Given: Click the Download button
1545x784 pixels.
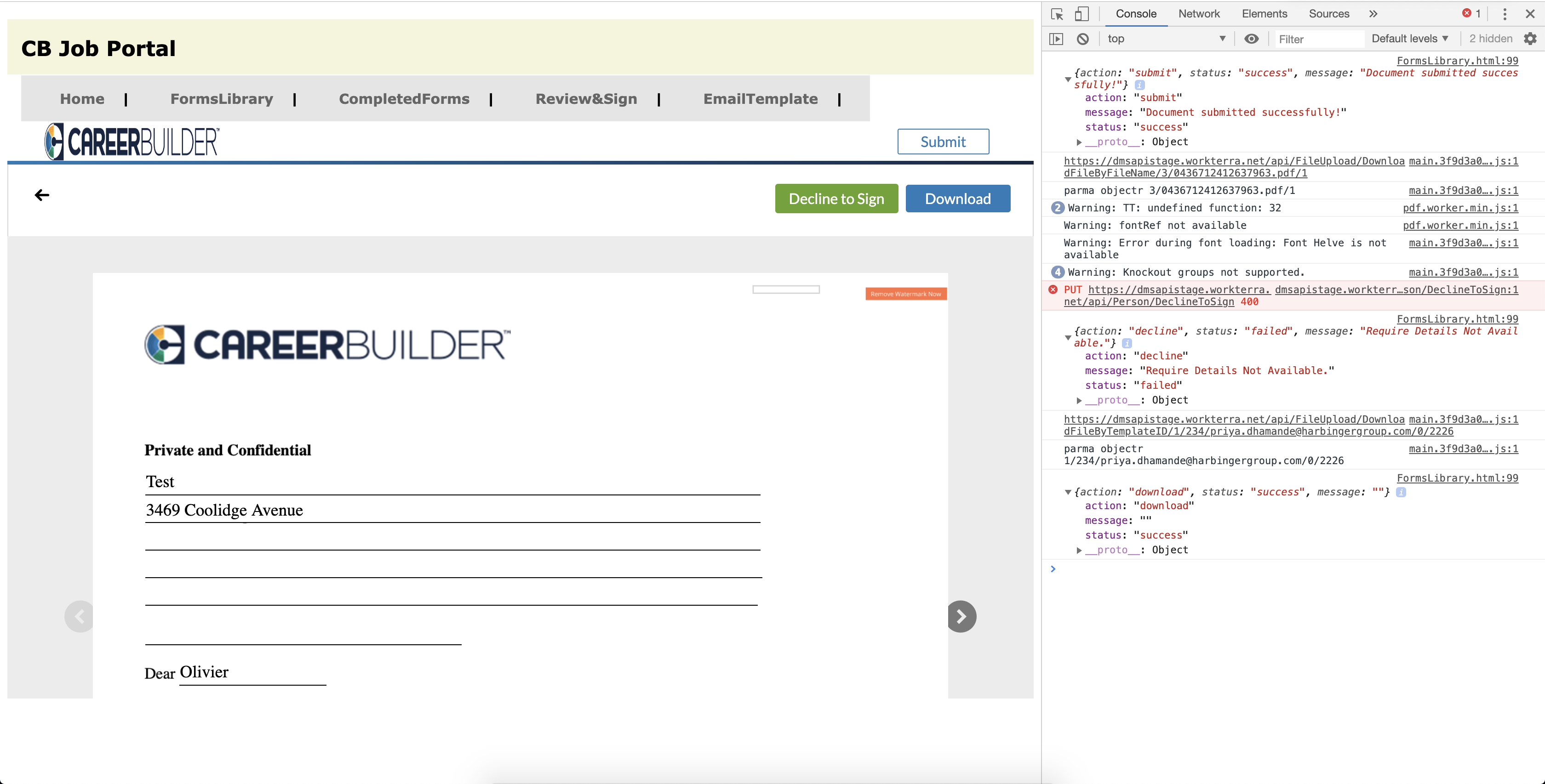Looking at the screenshot, I should click(x=958, y=199).
